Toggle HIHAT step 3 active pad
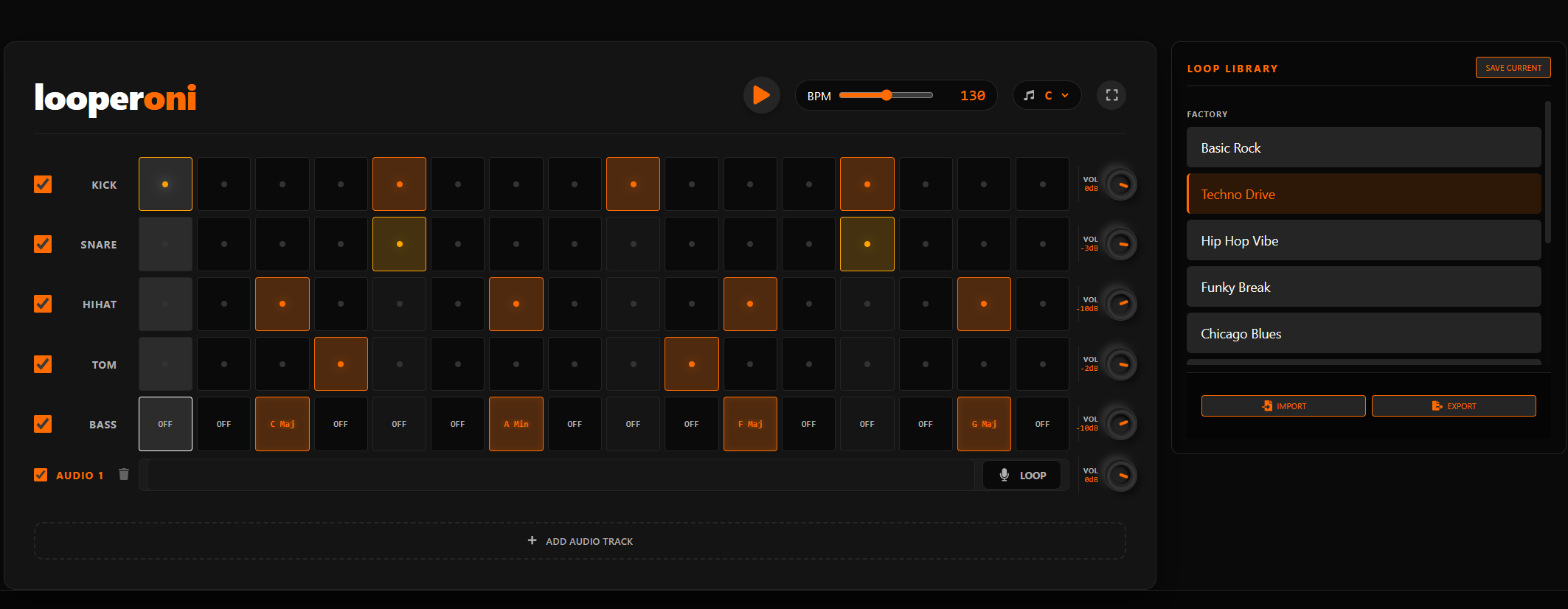 coord(282,304)
